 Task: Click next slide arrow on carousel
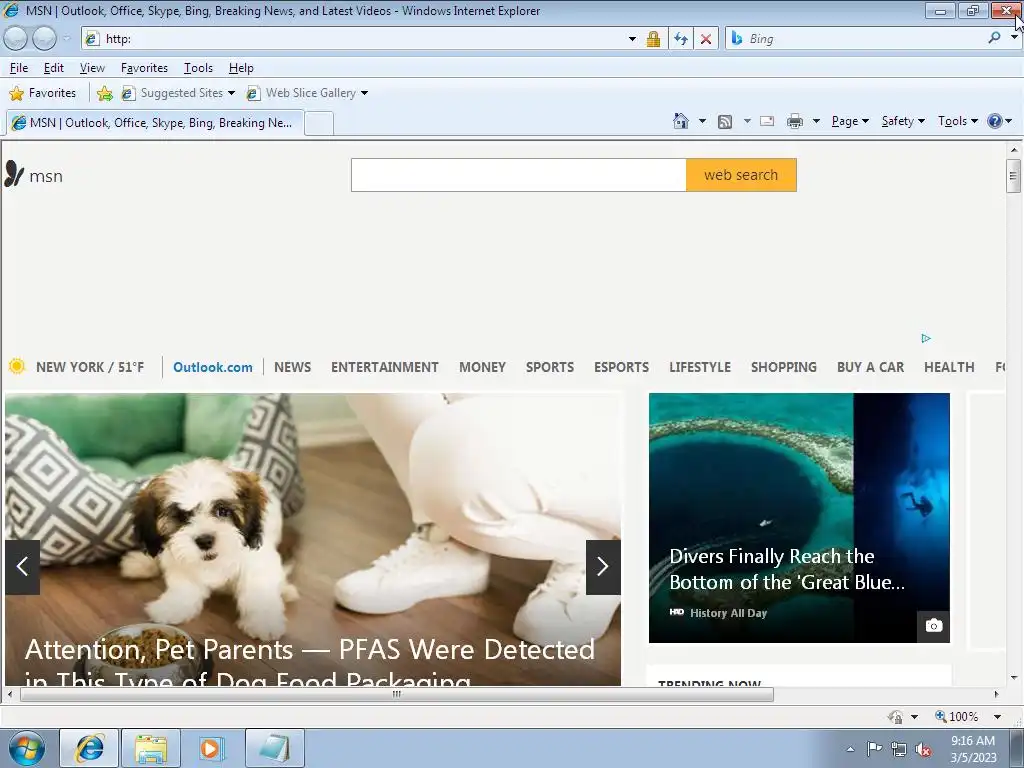coord(603,567)
